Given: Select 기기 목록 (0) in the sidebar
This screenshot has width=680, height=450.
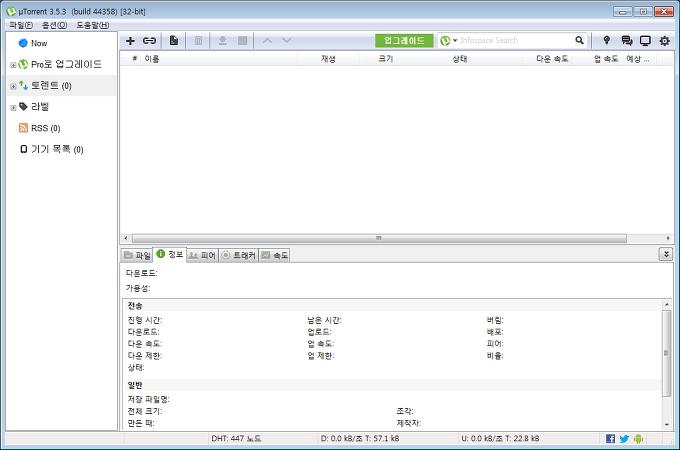Looking at the screenshot, I should pos(57,149).
